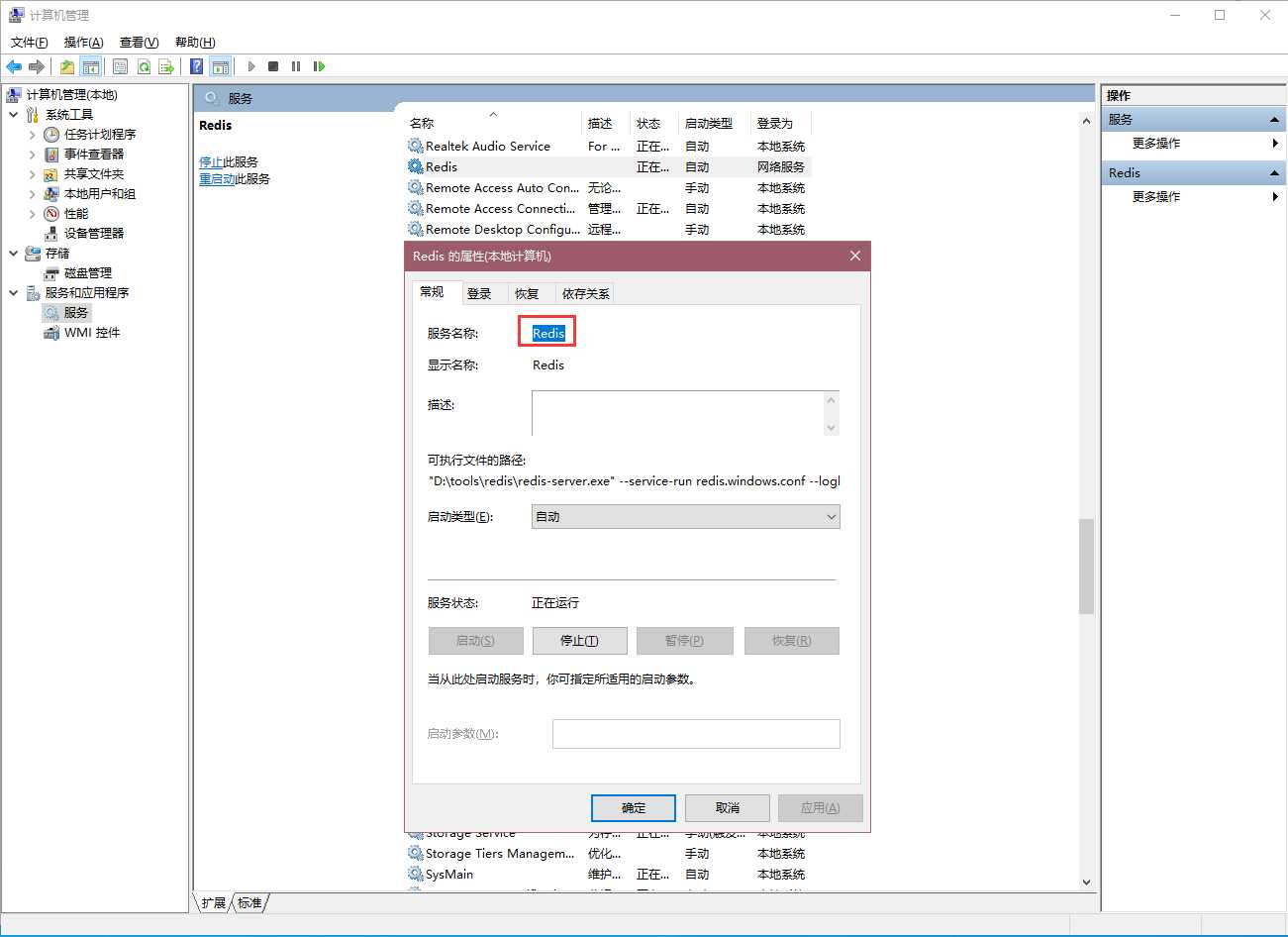
Task: Expand the 共享文件夹 tree node
Action: click(x=33, y=174)
